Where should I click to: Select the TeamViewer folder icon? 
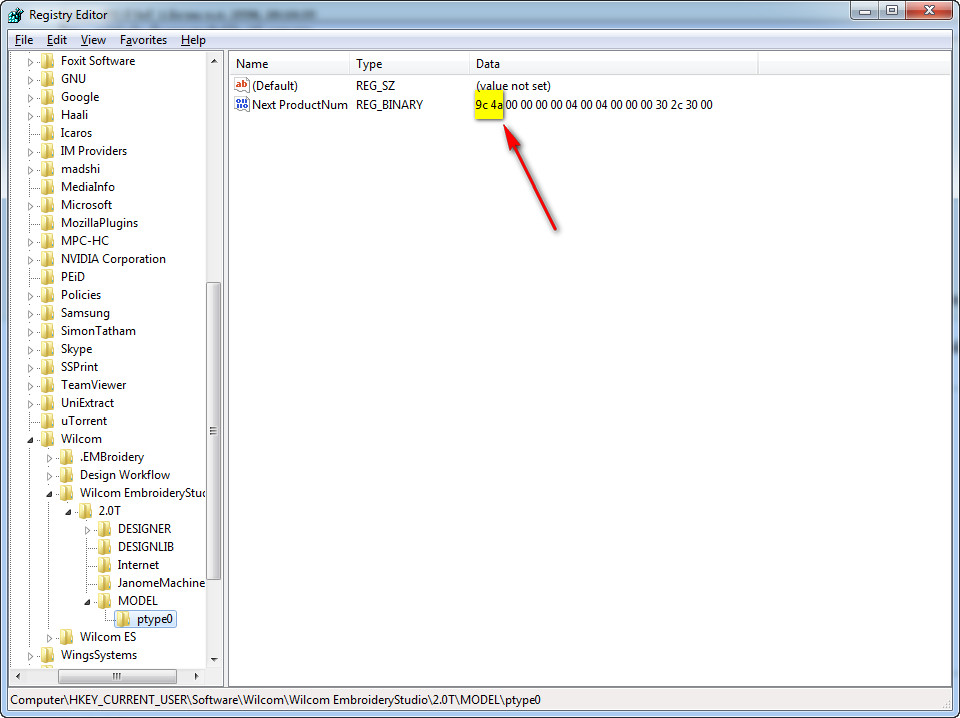coord(48,385)
